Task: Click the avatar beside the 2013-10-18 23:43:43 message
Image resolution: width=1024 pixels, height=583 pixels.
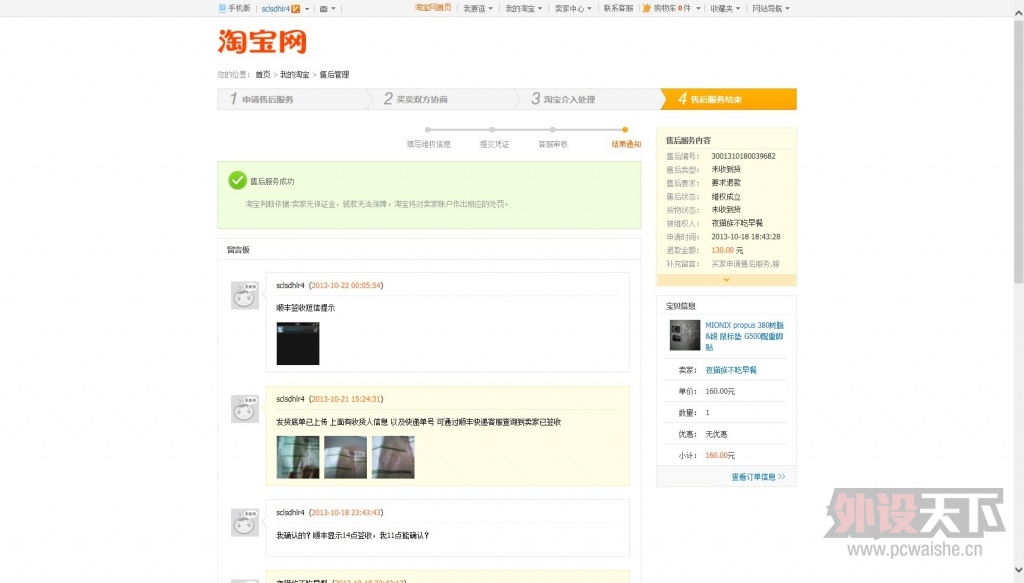Action: [x=245, y=522]
